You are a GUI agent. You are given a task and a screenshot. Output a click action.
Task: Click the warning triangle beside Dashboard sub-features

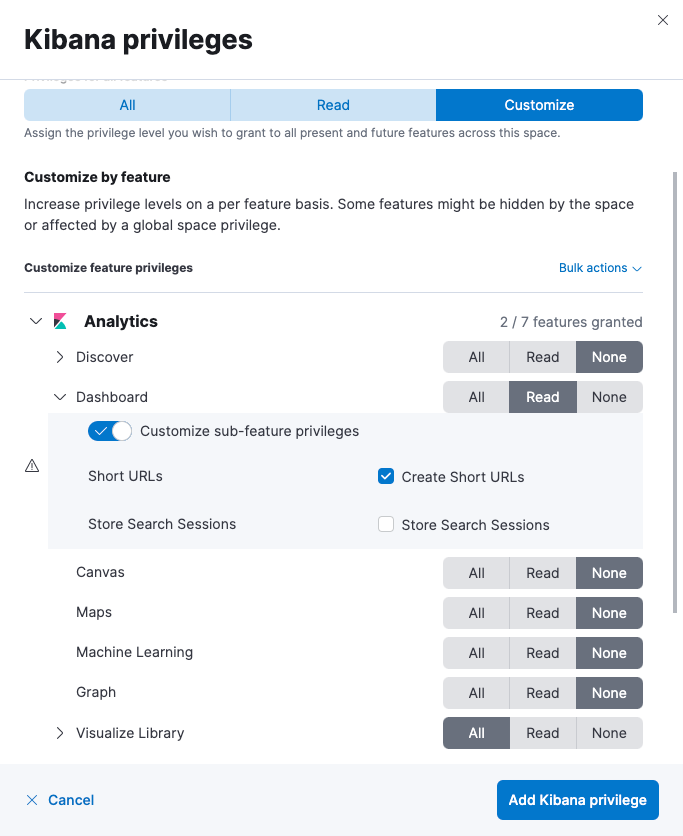(x=31, y=465)
